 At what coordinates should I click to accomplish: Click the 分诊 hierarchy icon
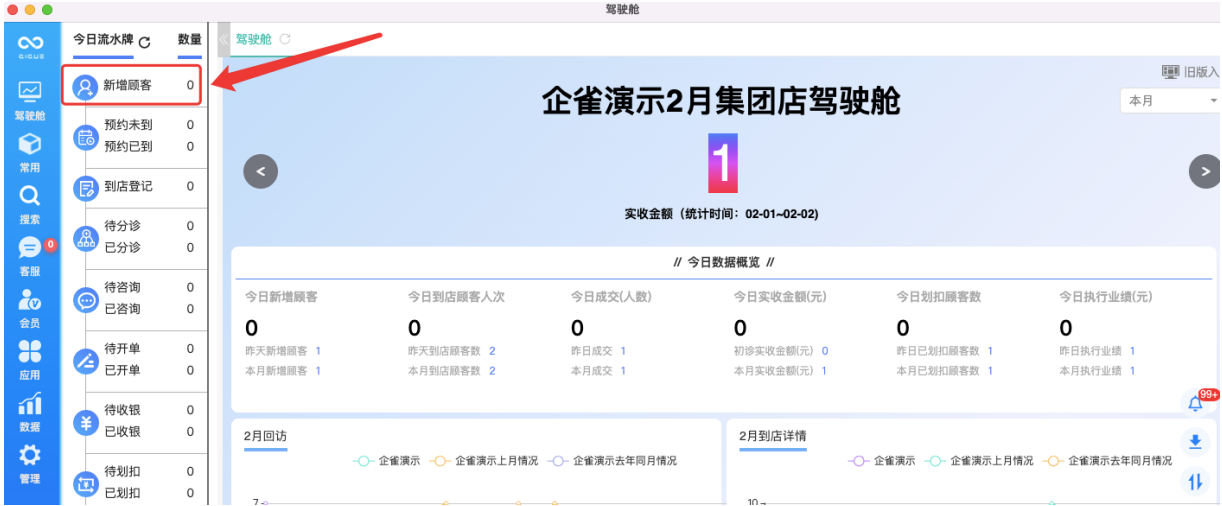click(86, 238)
